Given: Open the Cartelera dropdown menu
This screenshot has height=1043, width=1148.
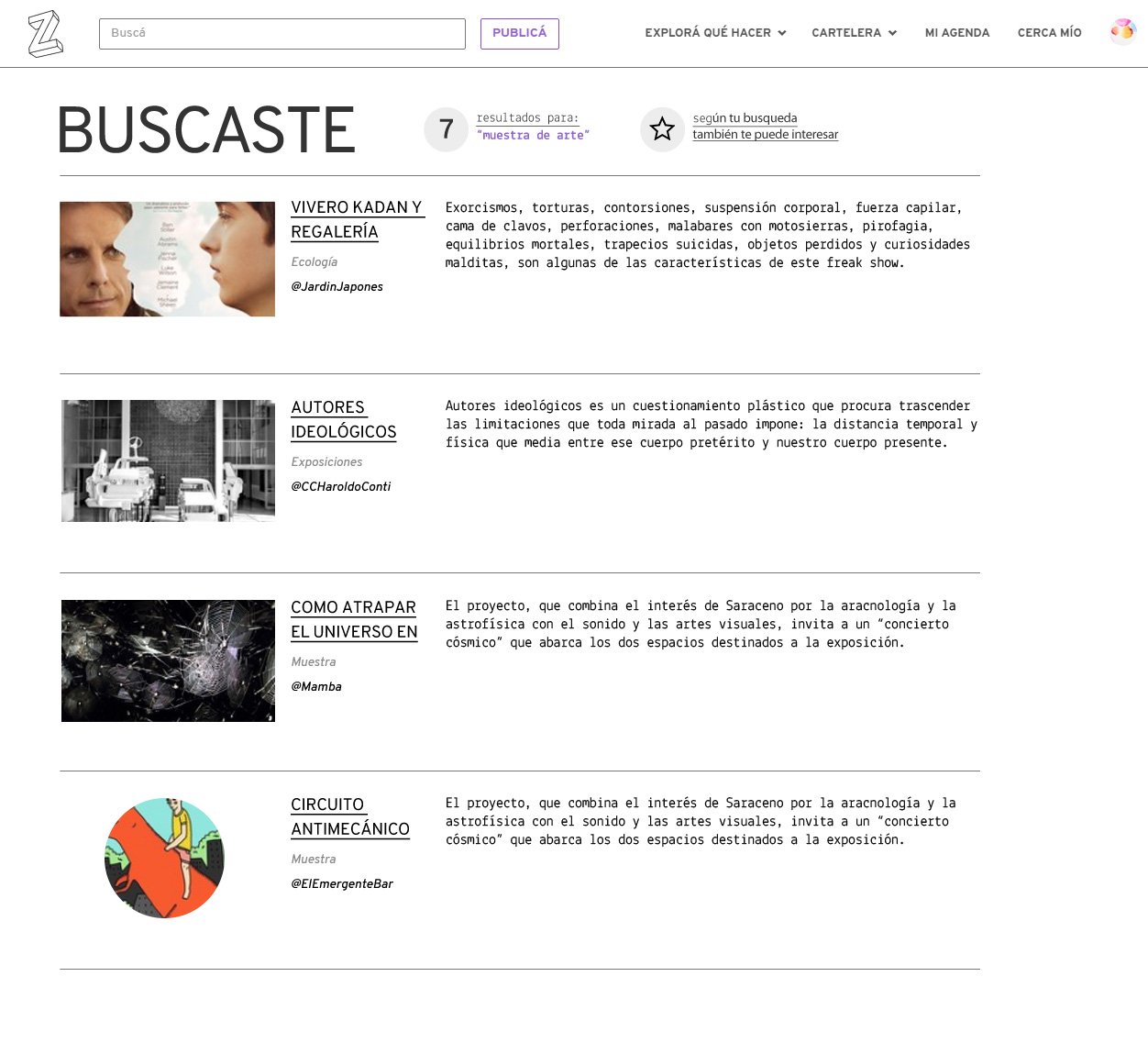Looking at the screenshot, I should point(854,33).
